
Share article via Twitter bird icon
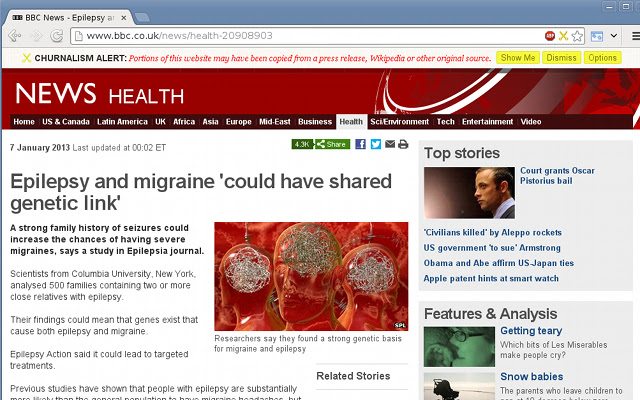point(376,144)
